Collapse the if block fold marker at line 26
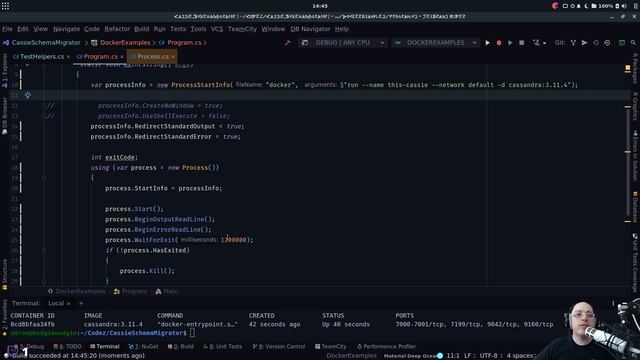The width and height of the screenshot is (640, 360). (44, 250)
